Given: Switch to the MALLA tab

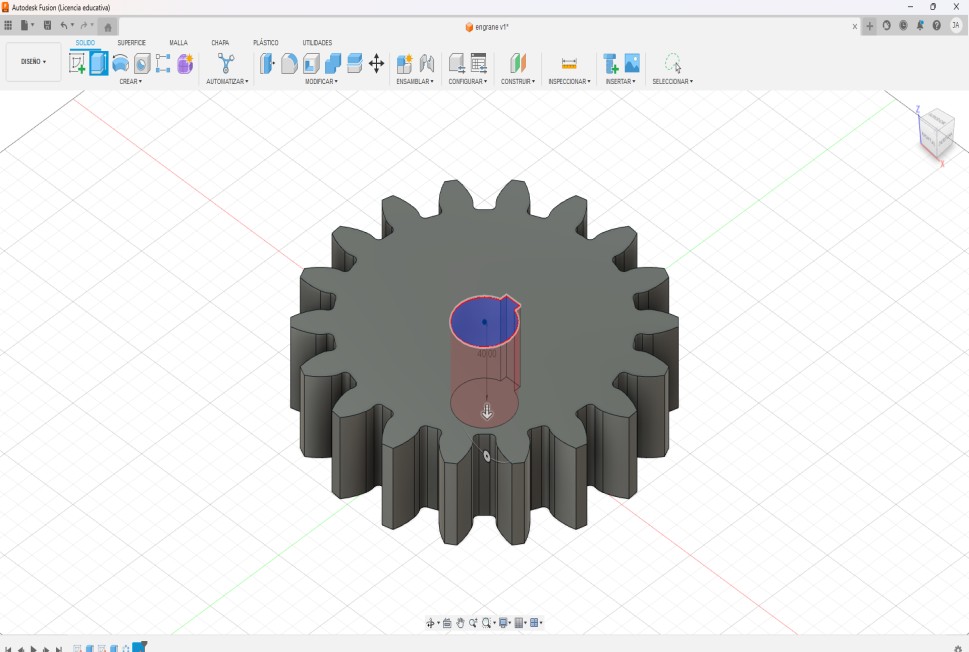Looking at the screenshot, I should click(x=179, y=43).
